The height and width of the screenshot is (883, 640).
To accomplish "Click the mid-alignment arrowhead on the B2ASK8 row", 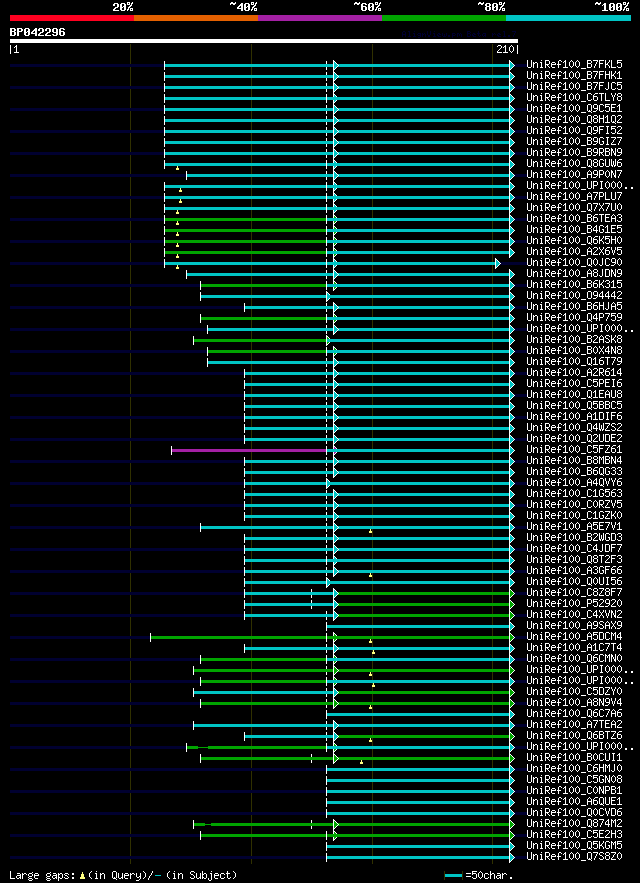I will click(x=329, y=340).
